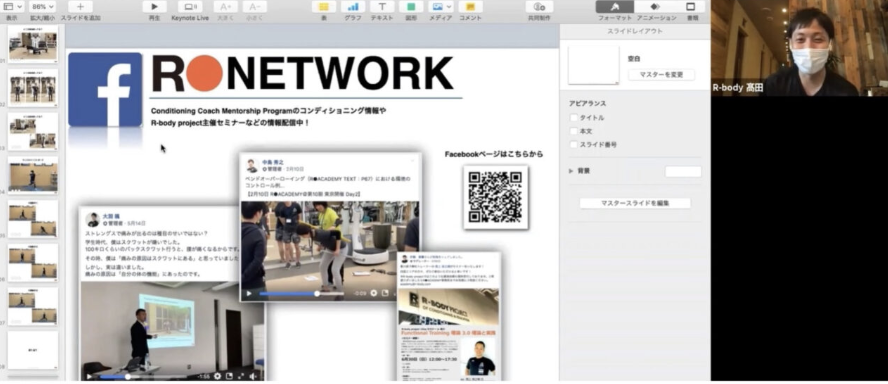Click the スライドレイアウト panel header

(x=635, y=31)
